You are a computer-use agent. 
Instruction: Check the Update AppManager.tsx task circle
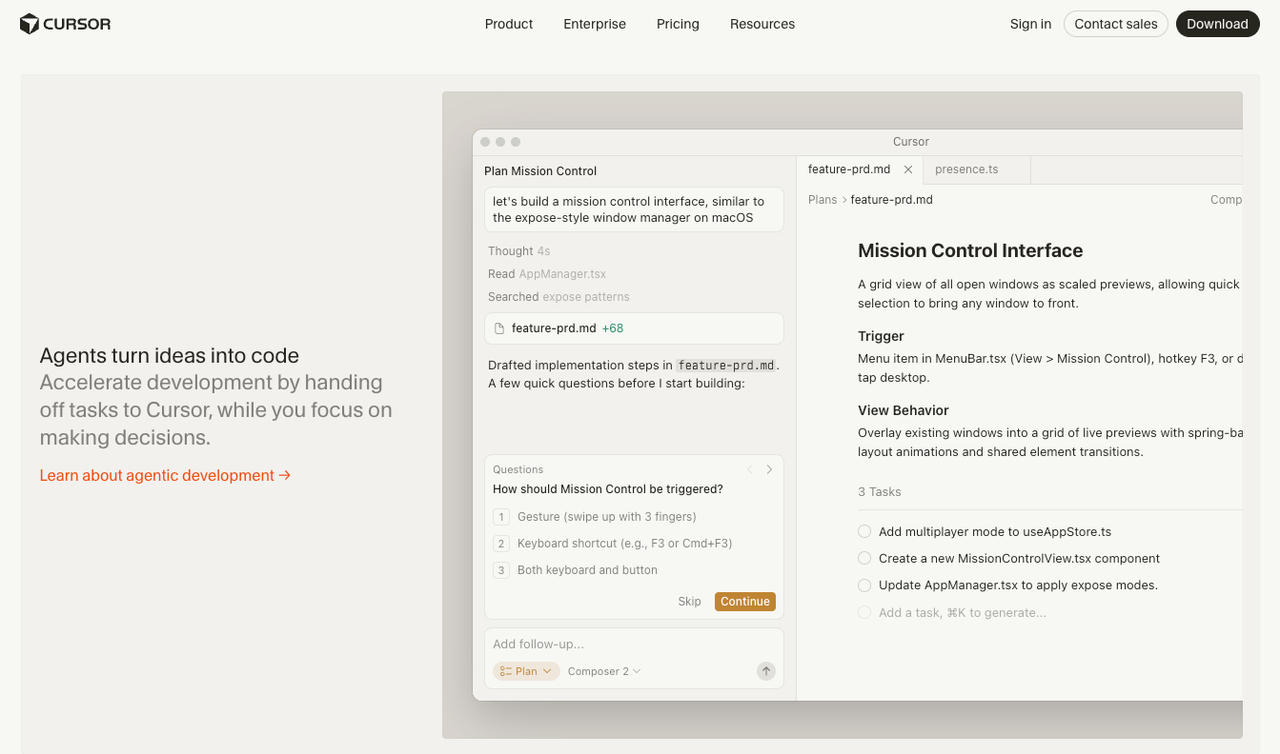coord(864,585)
